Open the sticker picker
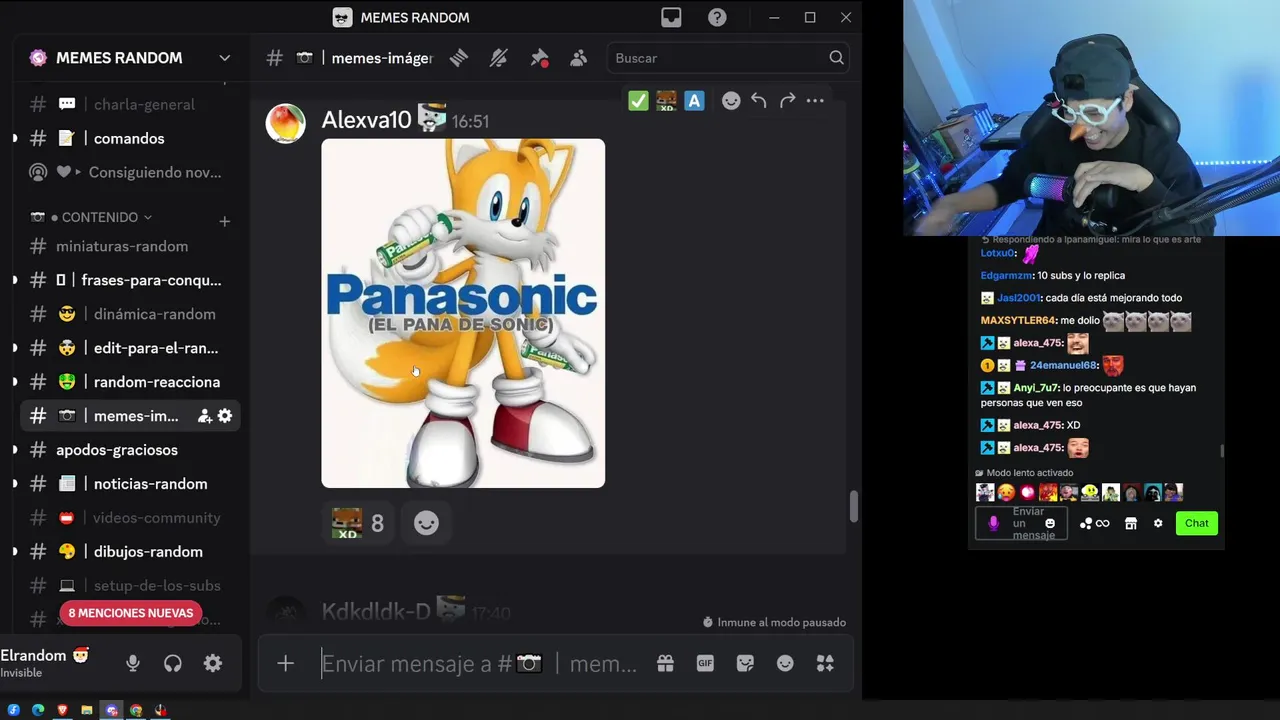The width and height of the screenshot is (1280, 720). tap(745, 663)
